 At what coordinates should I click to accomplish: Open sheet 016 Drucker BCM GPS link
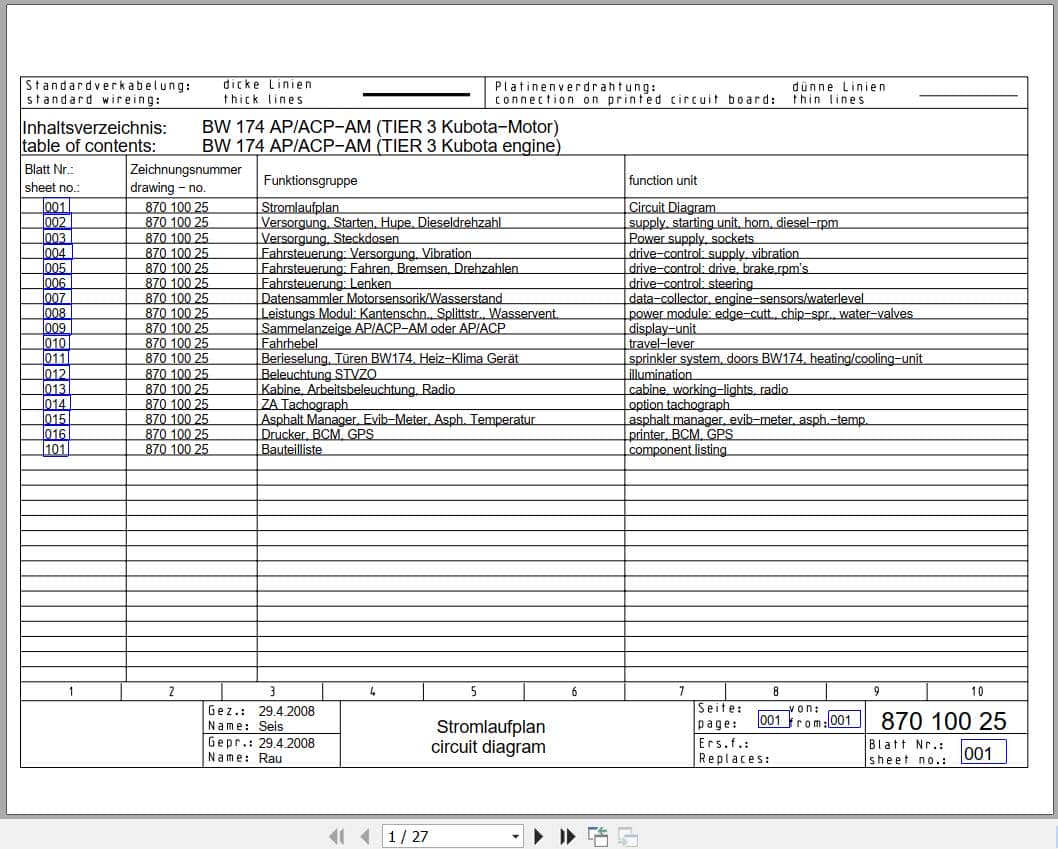[56, 435]
